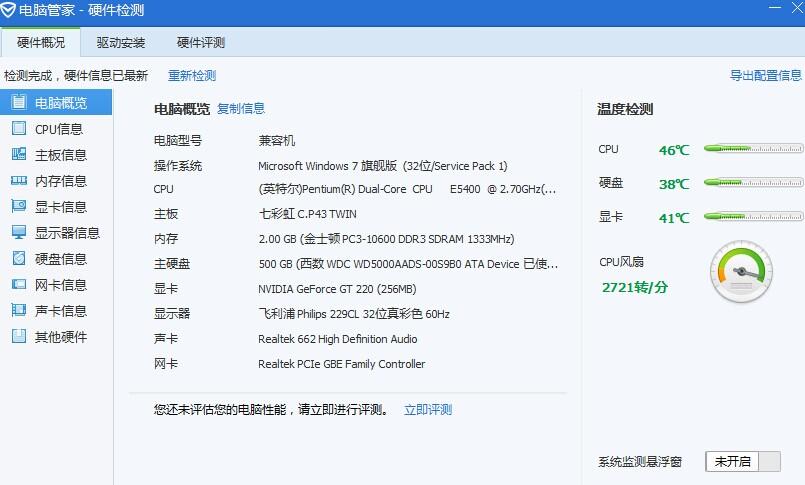Click the 立即评测 link
Viewport: 805px width, 485px height.
[x=428, y=410]
